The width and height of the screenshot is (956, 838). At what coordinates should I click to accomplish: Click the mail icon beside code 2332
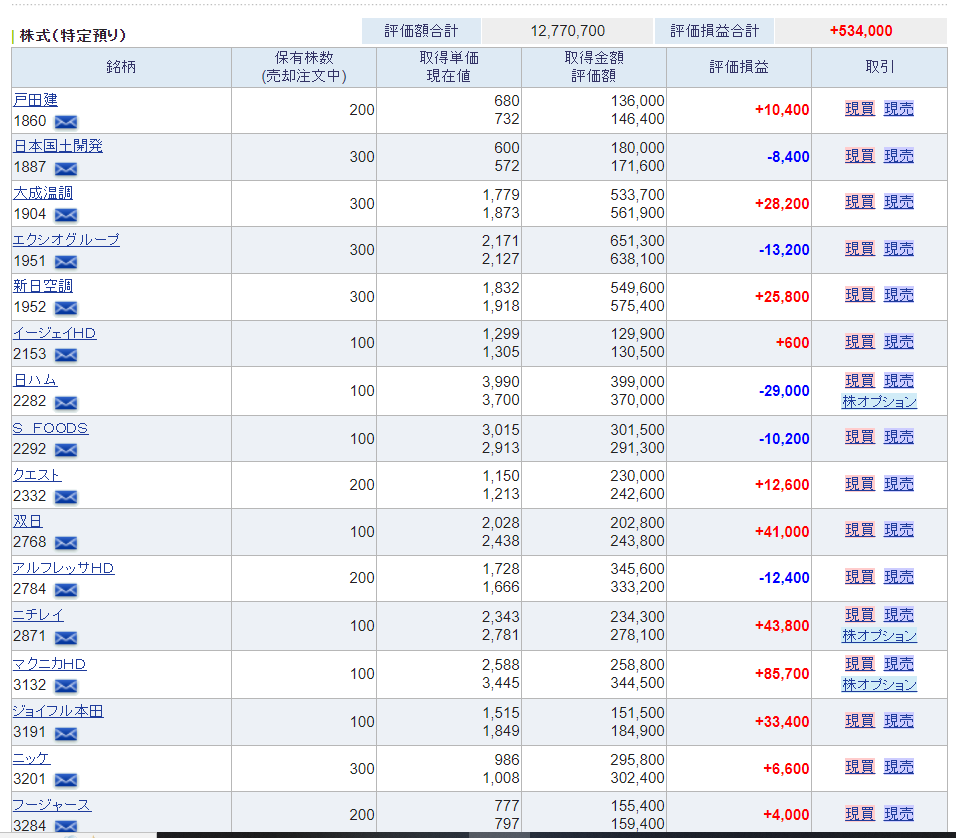[x=66, y=497]
